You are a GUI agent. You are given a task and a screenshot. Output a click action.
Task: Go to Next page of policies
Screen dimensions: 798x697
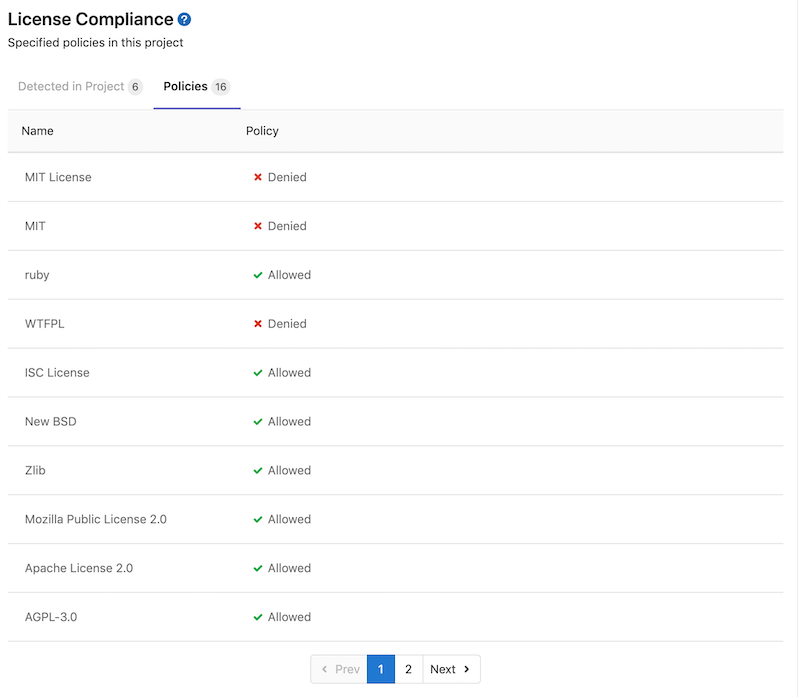coord(451,669)
